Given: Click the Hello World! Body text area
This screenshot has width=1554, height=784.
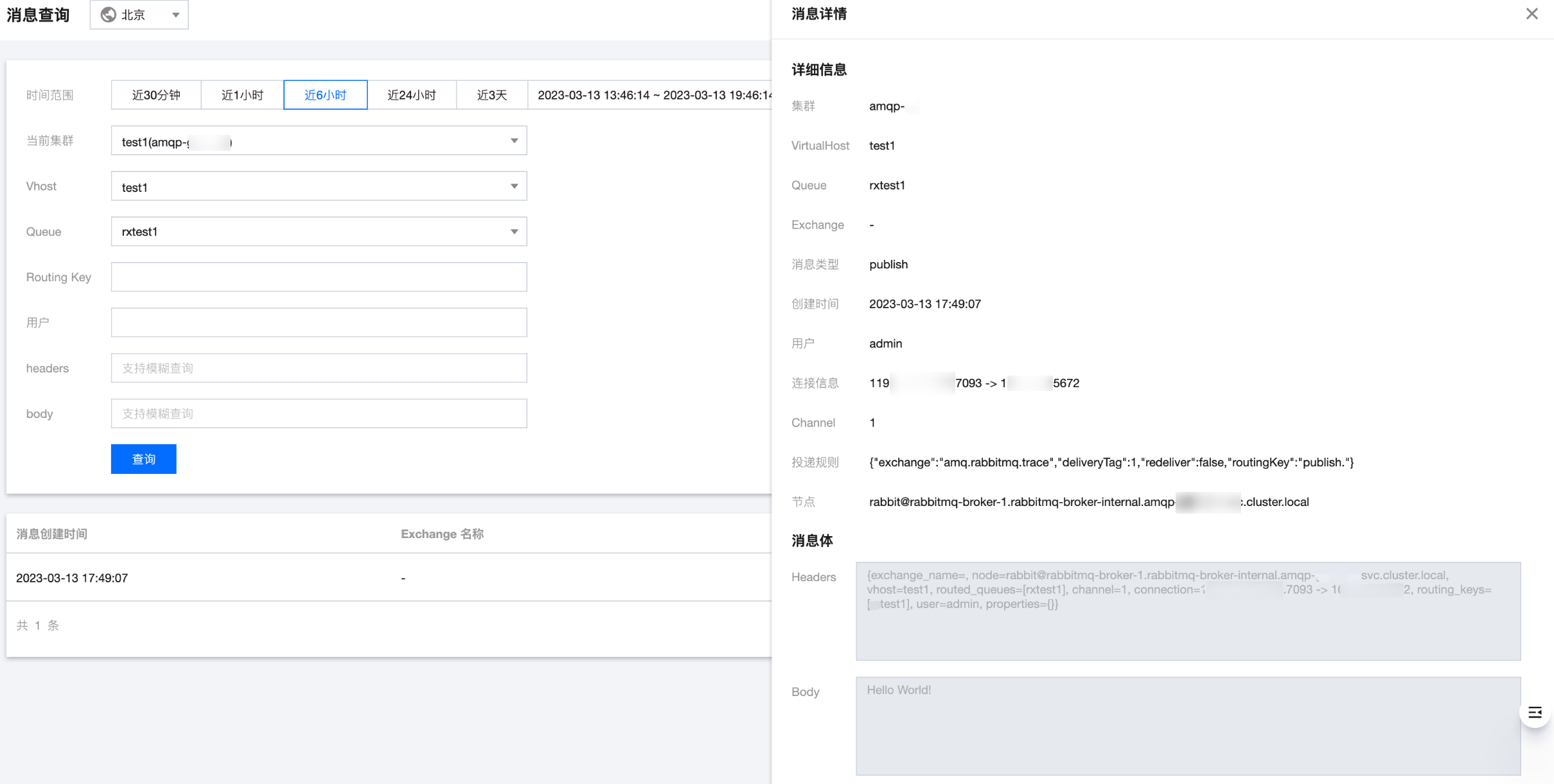Looking at the screenshot, I should click(1187, 726).
